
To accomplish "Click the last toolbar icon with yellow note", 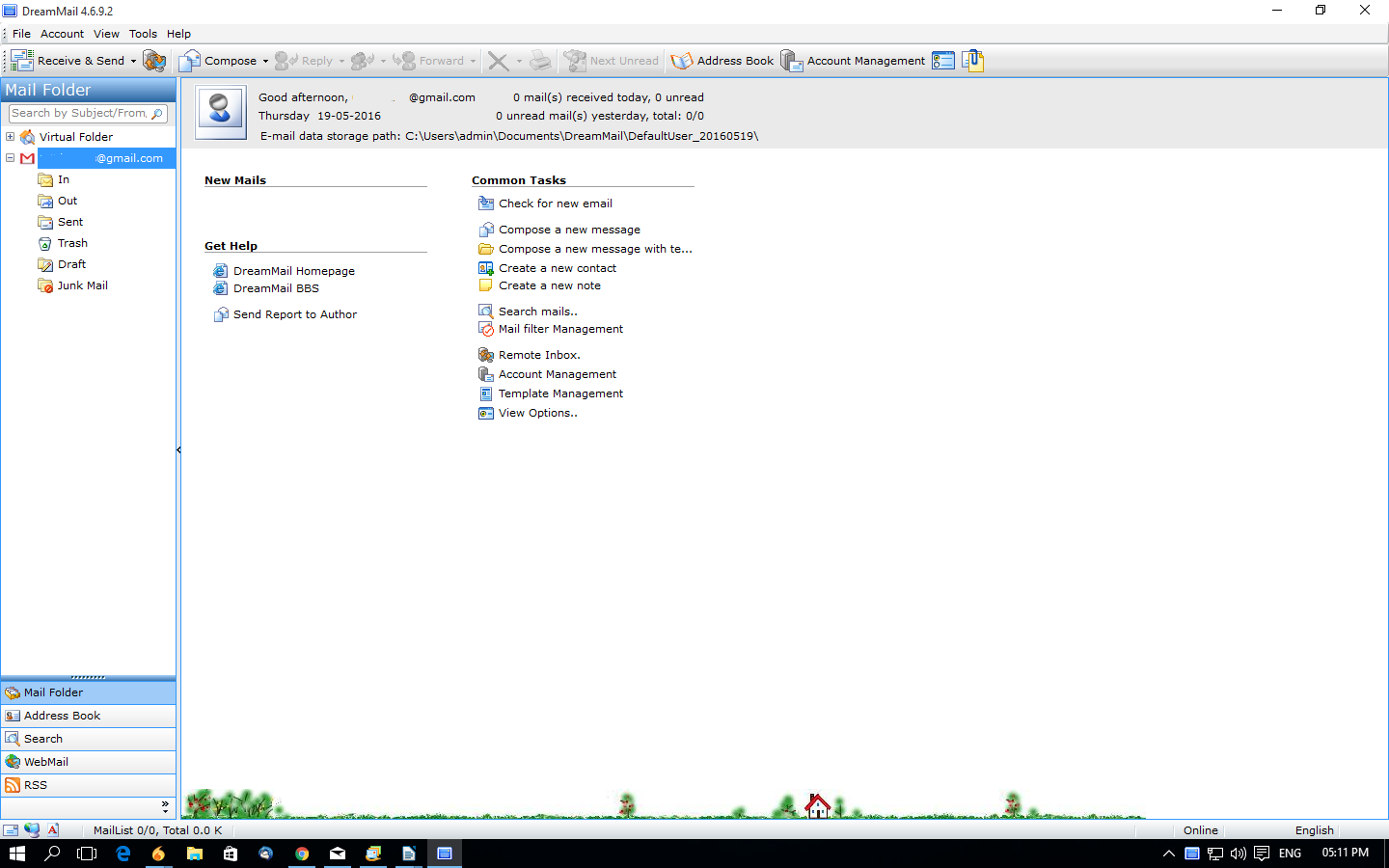I will click(x=972, y=61).
